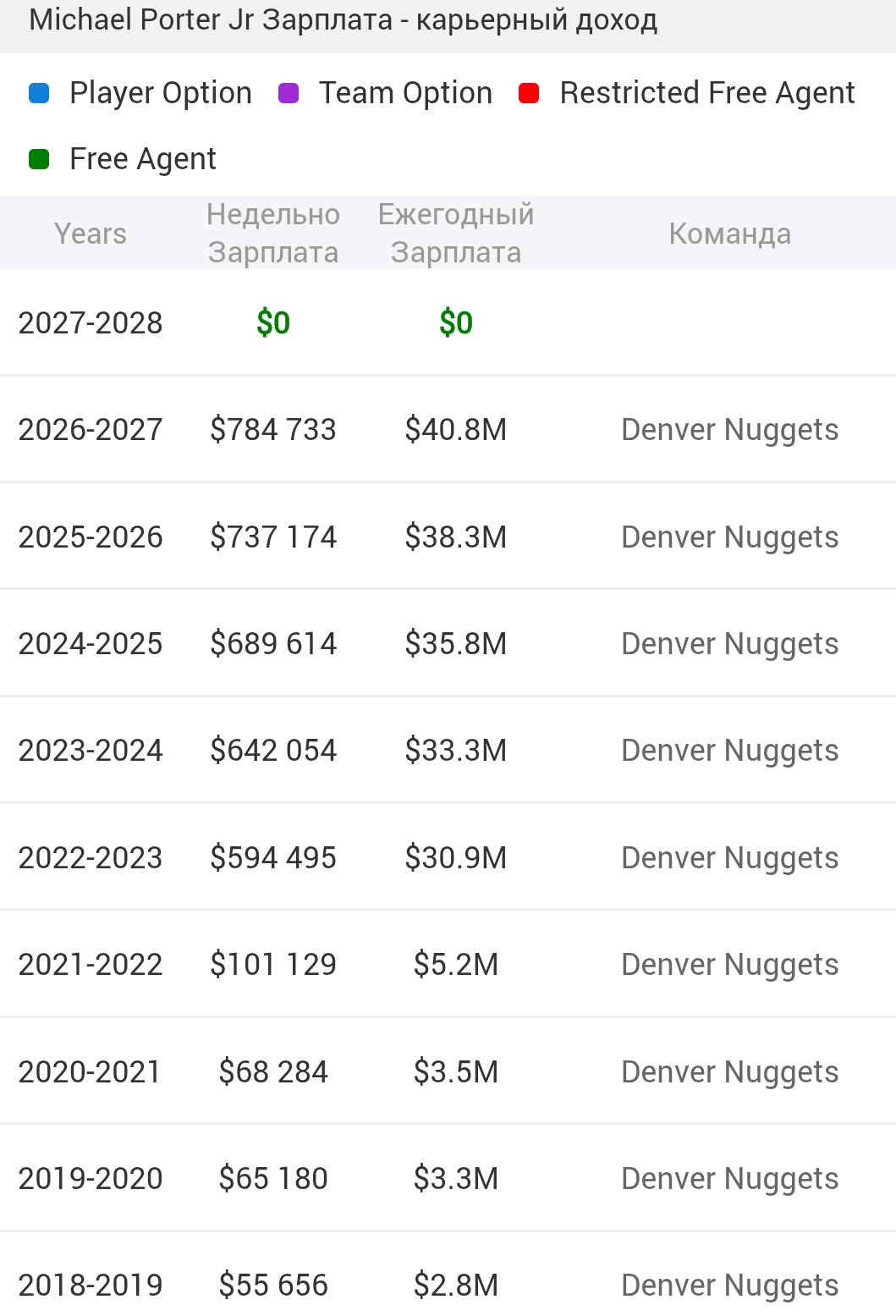Screen dimensions: 896x1316
Task: Click the Years column header
Action: click(x=91, y=234)
